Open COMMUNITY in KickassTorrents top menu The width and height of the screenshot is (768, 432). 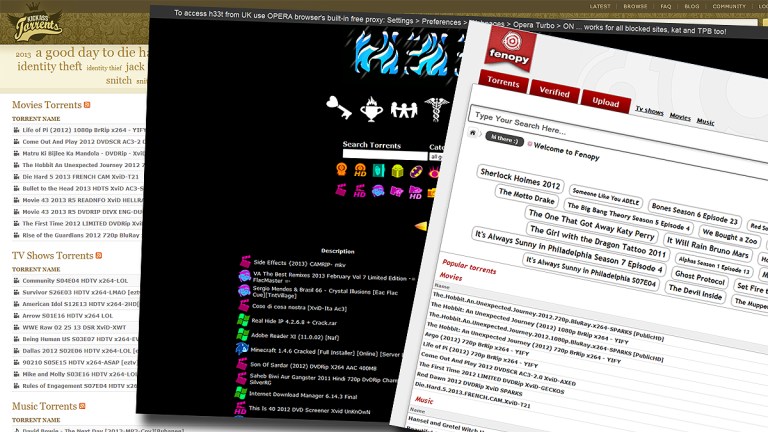click(x=729, y=6)
